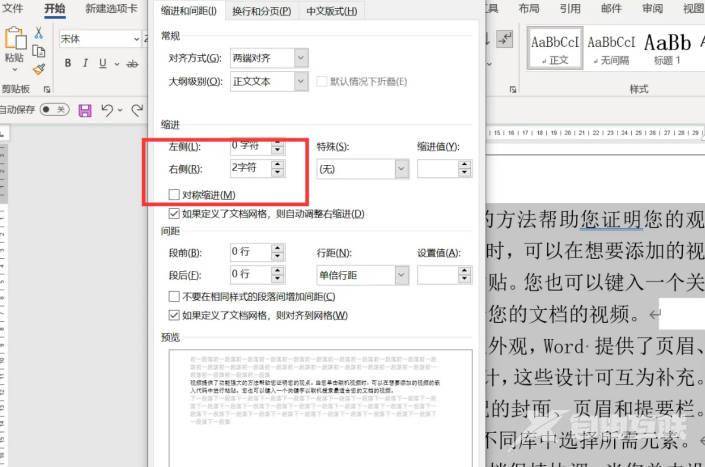The image size is (705, 467).
Task: Click the left indent (左侧) spinner
Action: coord(278,147)
